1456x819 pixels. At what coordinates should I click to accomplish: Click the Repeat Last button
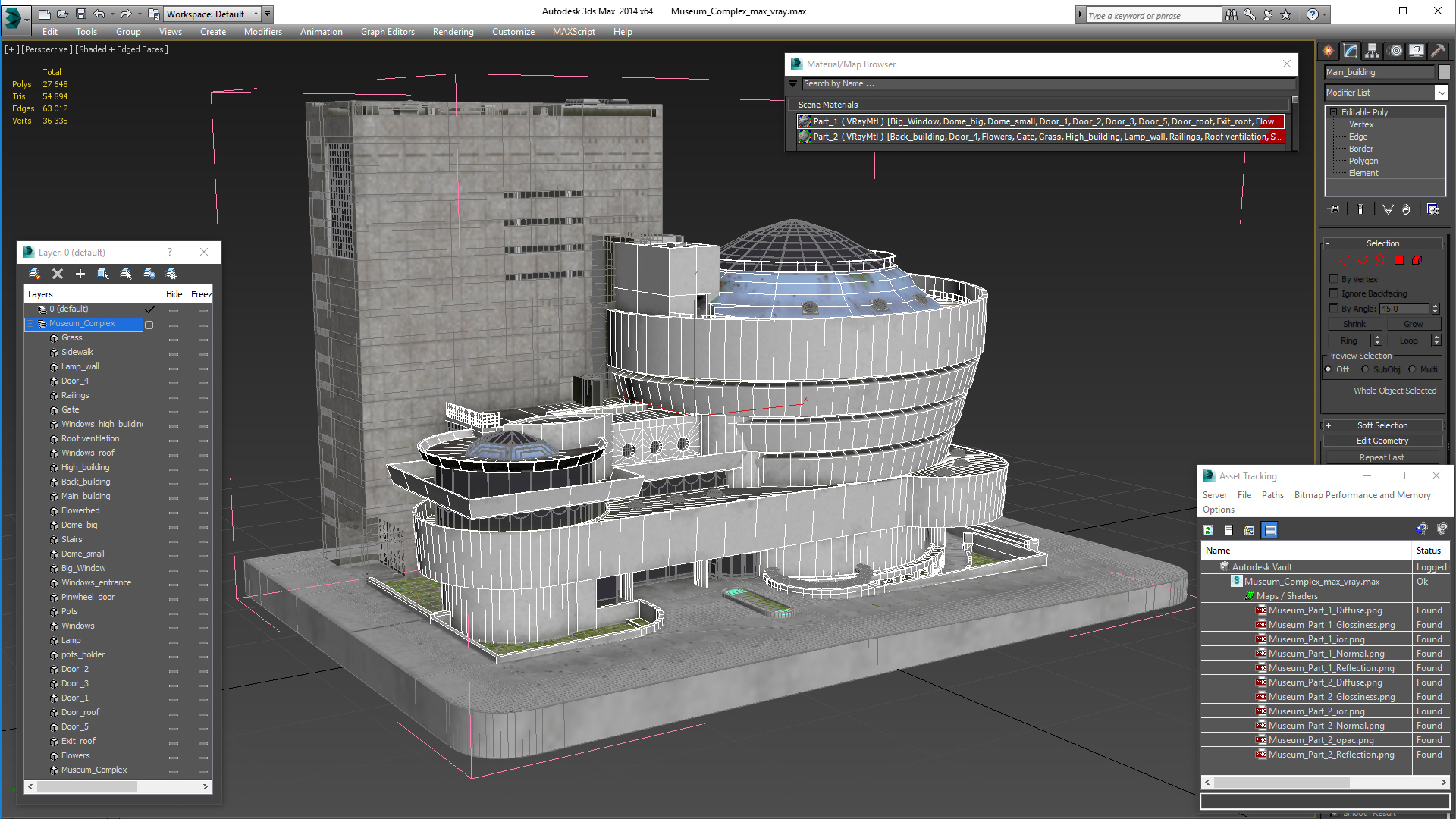pyautogui.click(x=1382, y=457)
